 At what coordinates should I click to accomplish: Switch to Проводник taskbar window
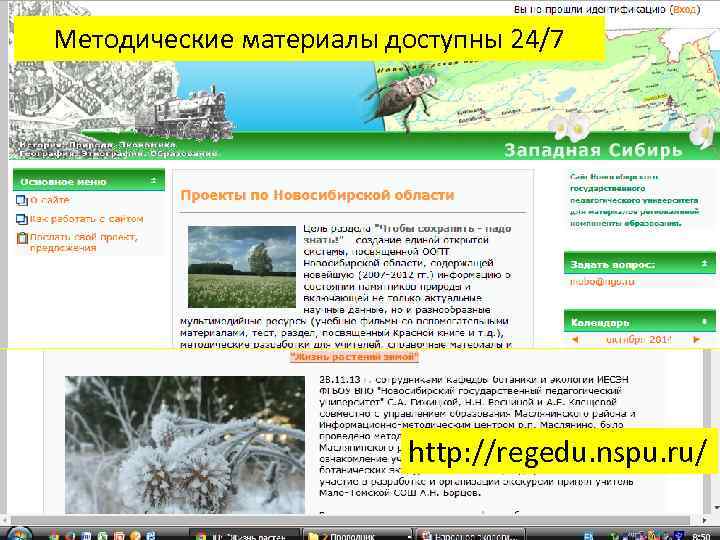coord(356,535)
